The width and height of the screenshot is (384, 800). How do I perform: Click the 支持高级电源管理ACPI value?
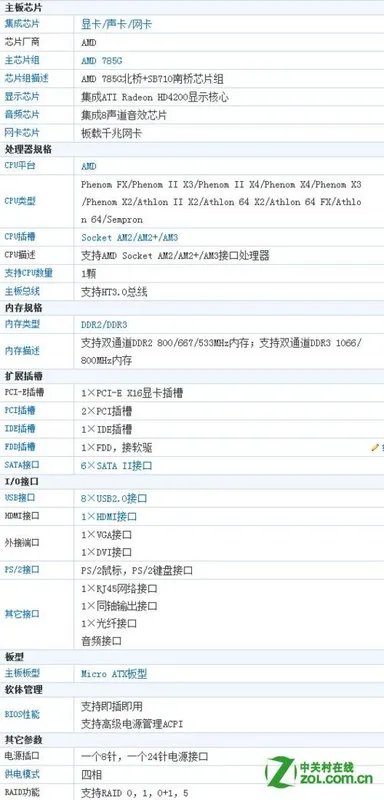(132, 724)
